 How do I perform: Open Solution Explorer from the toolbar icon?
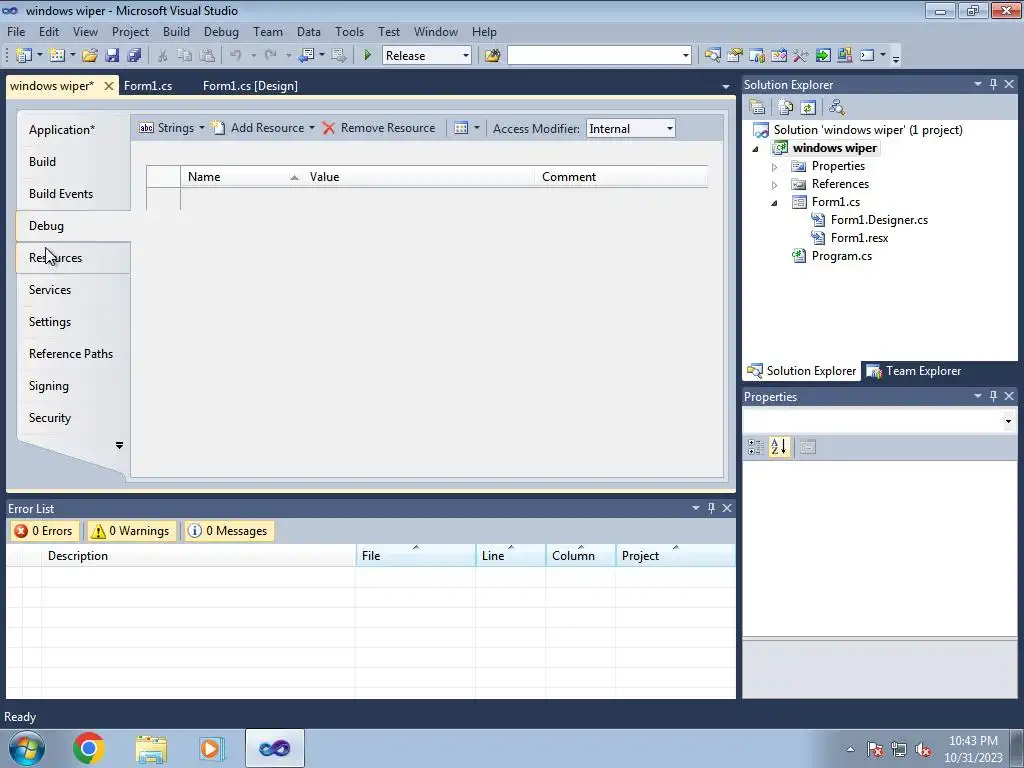[x=712, y=56]
